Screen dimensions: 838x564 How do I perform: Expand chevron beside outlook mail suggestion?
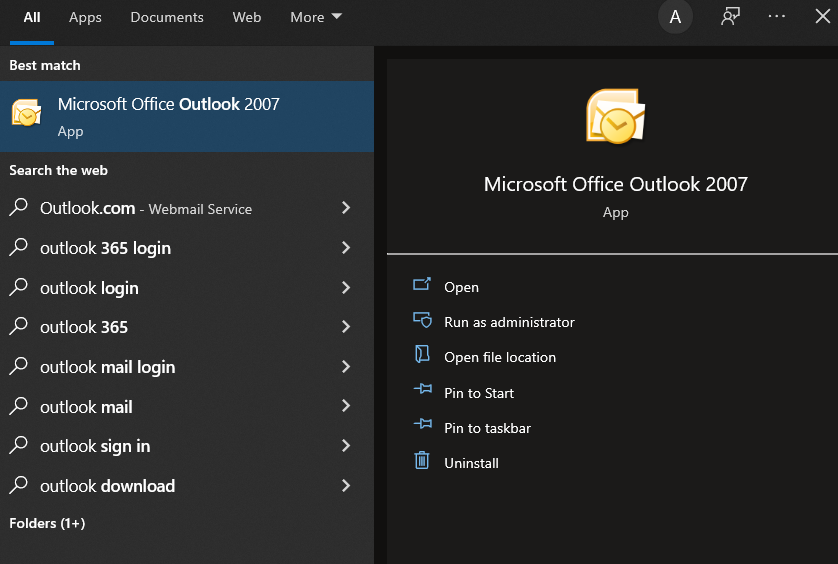(346, 406)
